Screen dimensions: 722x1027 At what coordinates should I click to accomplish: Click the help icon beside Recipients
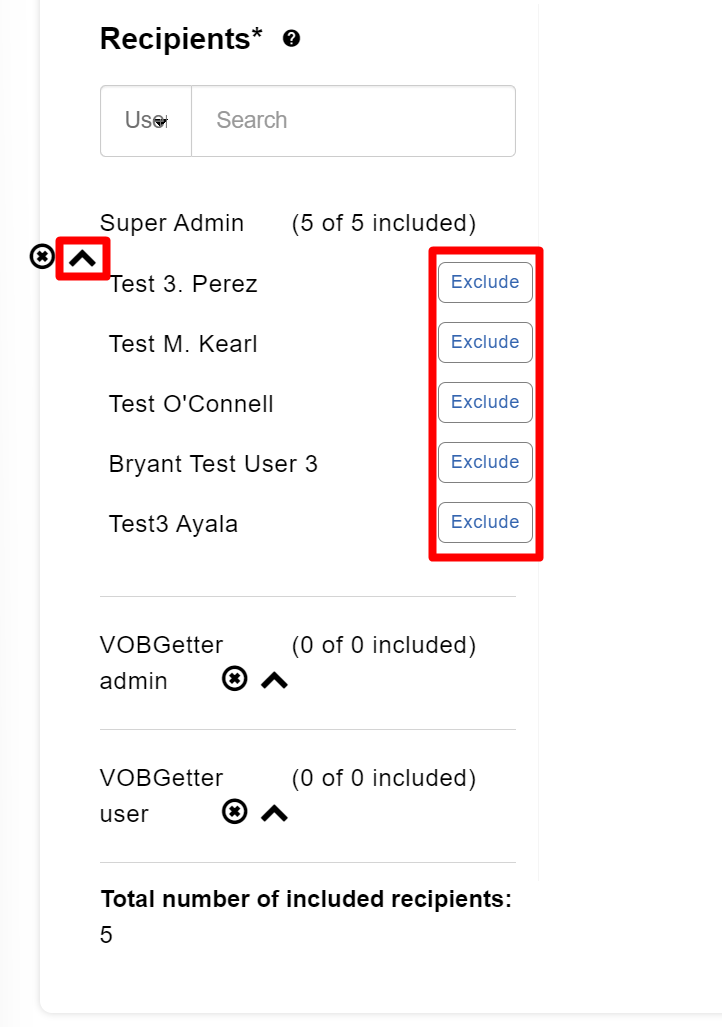pyautogui.click(x=292, y=39)
